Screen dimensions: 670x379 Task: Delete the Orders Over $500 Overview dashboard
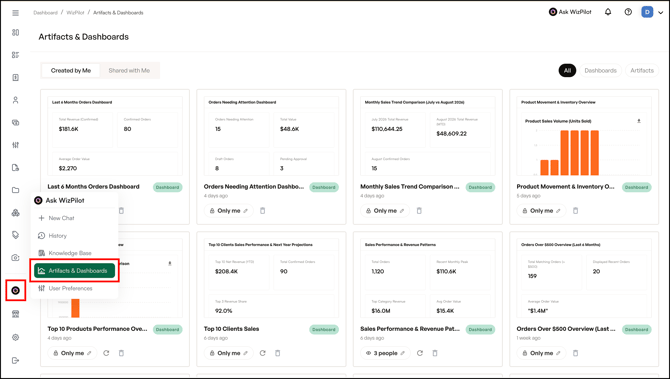[x=576, y=353]
